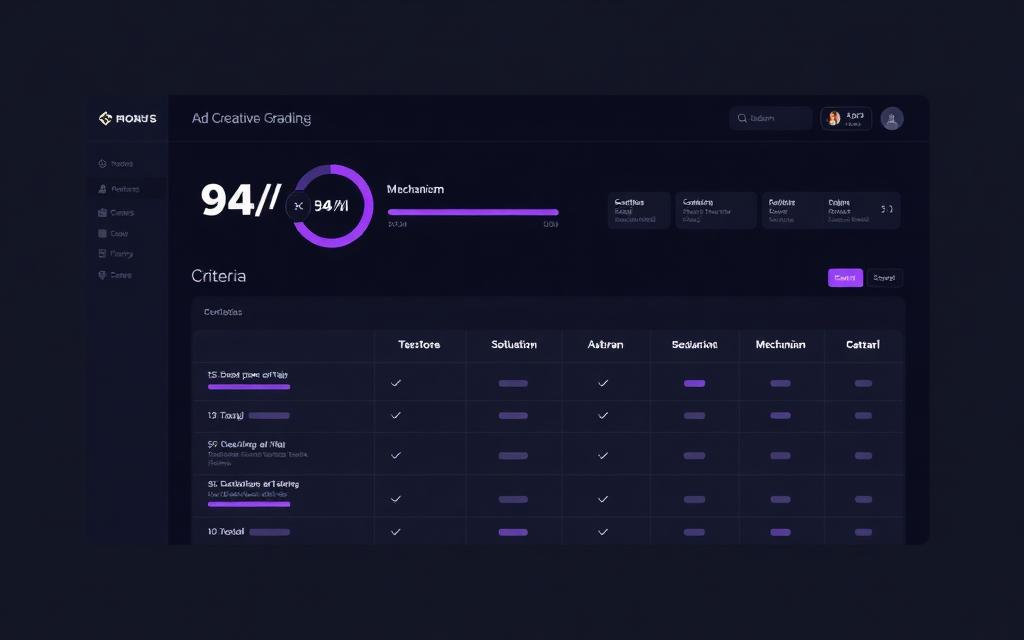Toggle the checkmark left of Solution in row 10
Viewport: 1024px width, 640px height.
click(x=396, y=532)
